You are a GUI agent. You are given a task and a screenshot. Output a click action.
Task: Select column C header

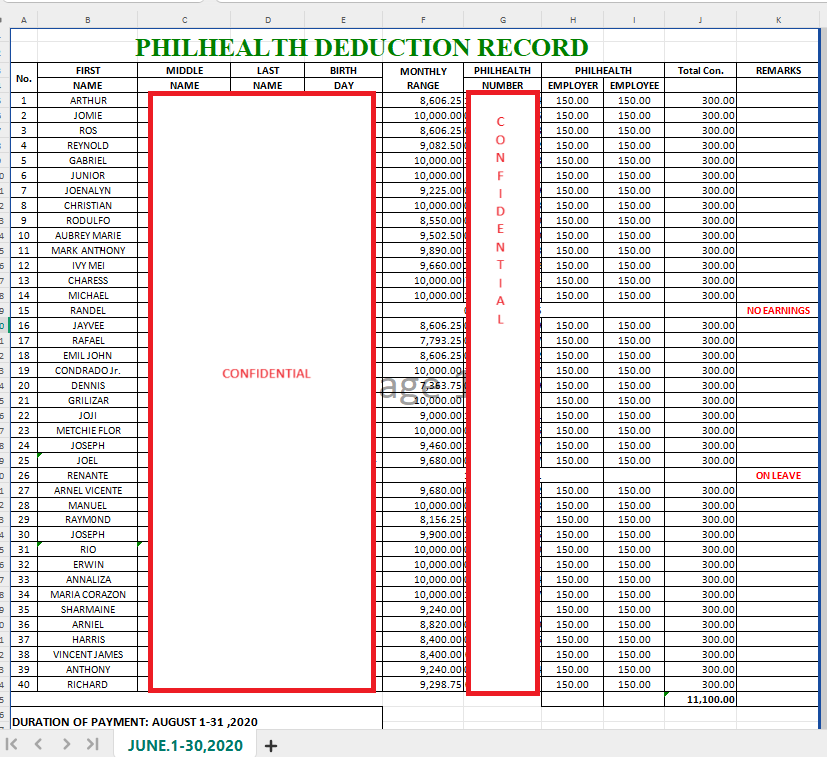click(184, 20)
